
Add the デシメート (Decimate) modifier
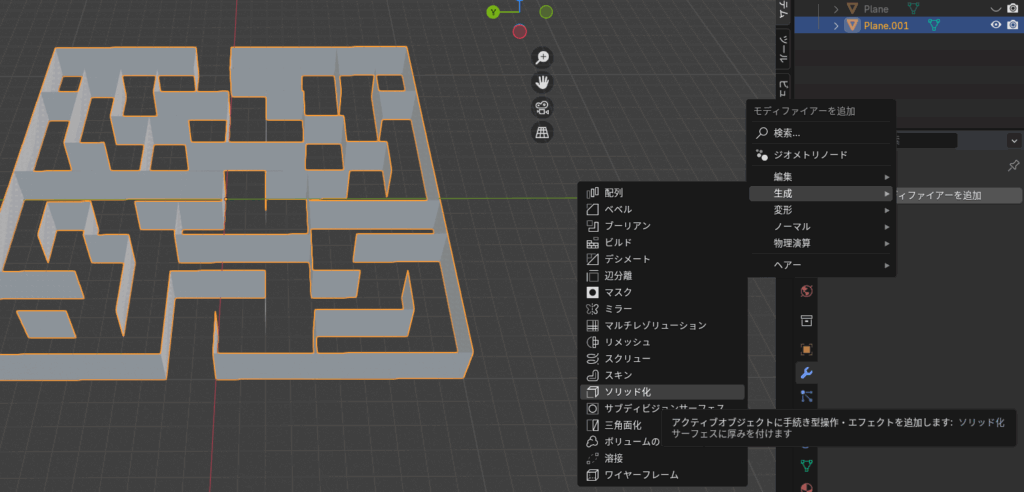(x=662, y=259)
